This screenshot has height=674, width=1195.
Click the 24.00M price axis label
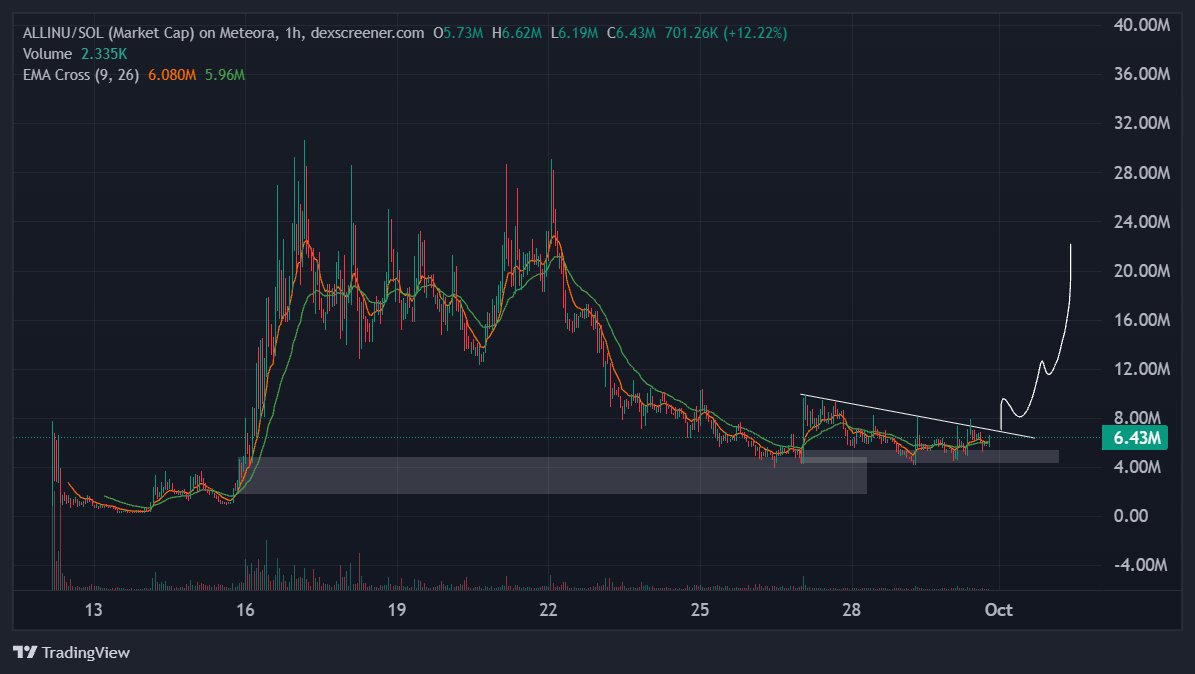point(1141,221)
